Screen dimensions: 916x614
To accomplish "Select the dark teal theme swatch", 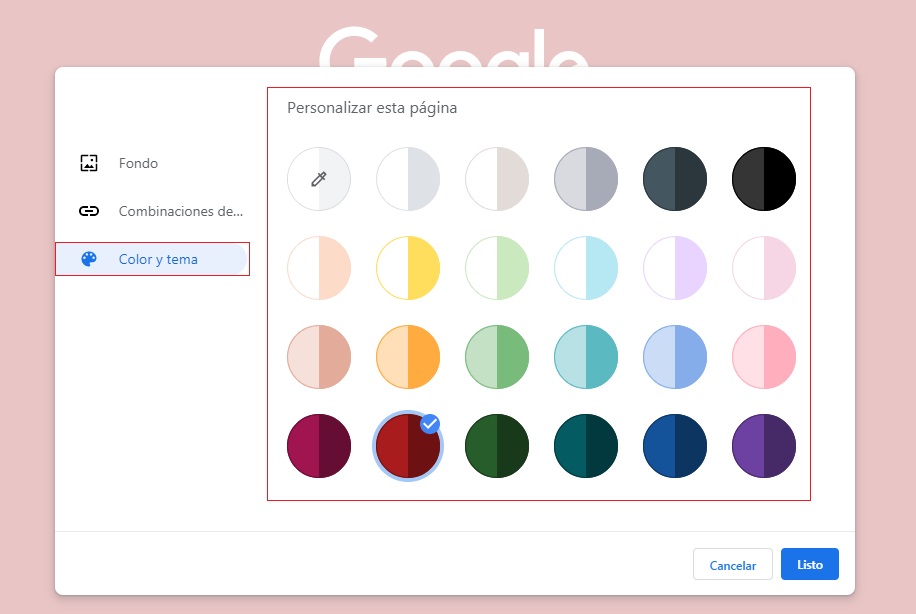I will pos(586,446).
